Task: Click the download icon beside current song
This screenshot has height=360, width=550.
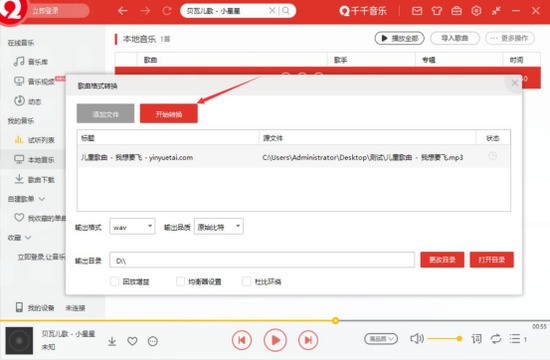Action: coord(112,341)
